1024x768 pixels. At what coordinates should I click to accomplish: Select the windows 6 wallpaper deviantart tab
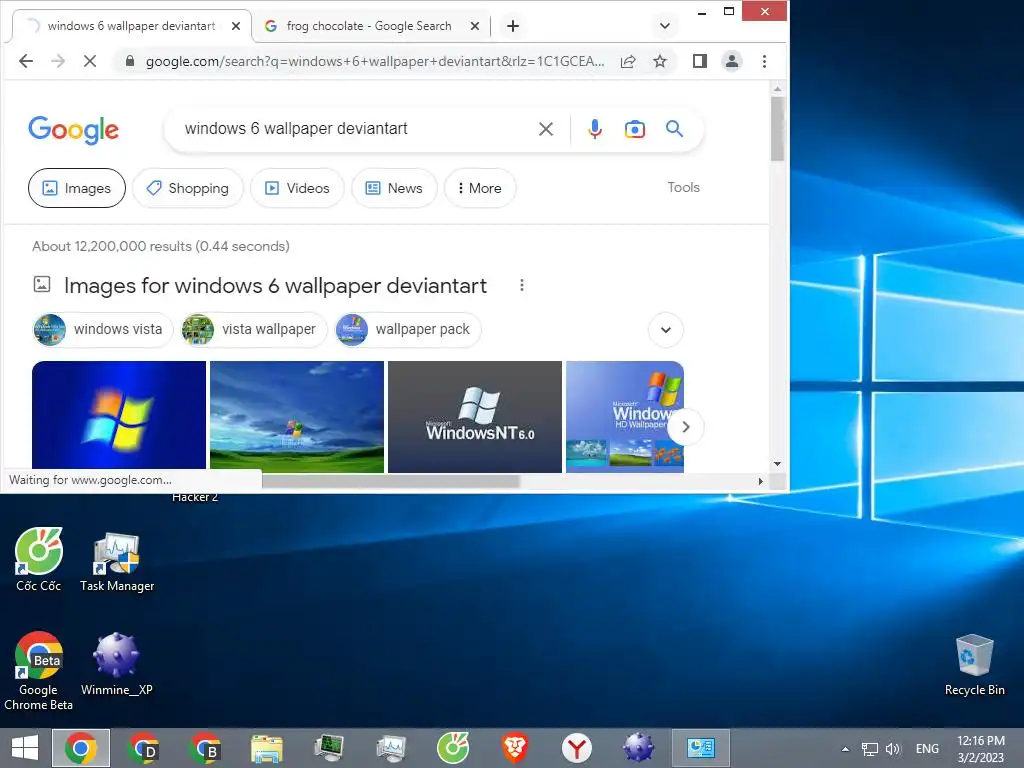pyautogui.click(x=131, y=26)
